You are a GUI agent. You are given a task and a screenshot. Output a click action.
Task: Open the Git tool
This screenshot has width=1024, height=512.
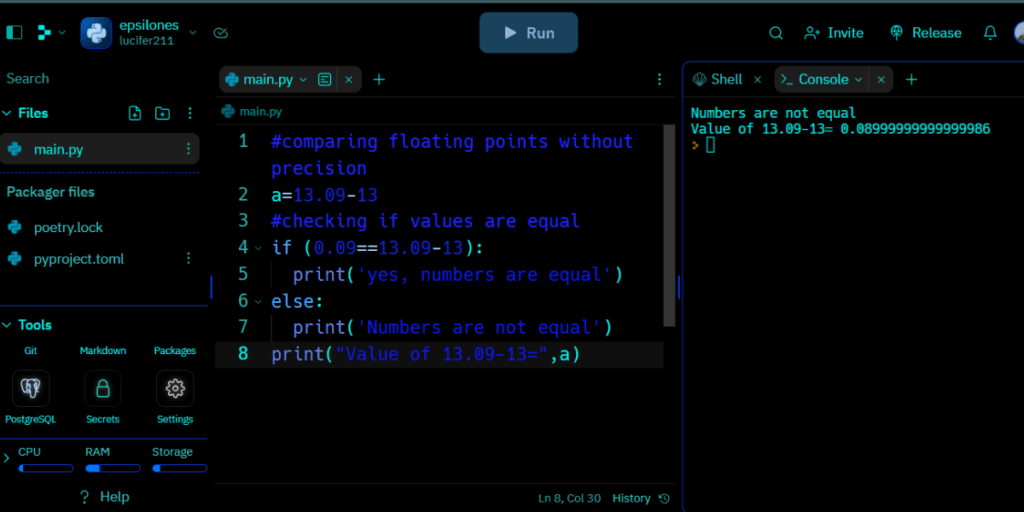31,351
